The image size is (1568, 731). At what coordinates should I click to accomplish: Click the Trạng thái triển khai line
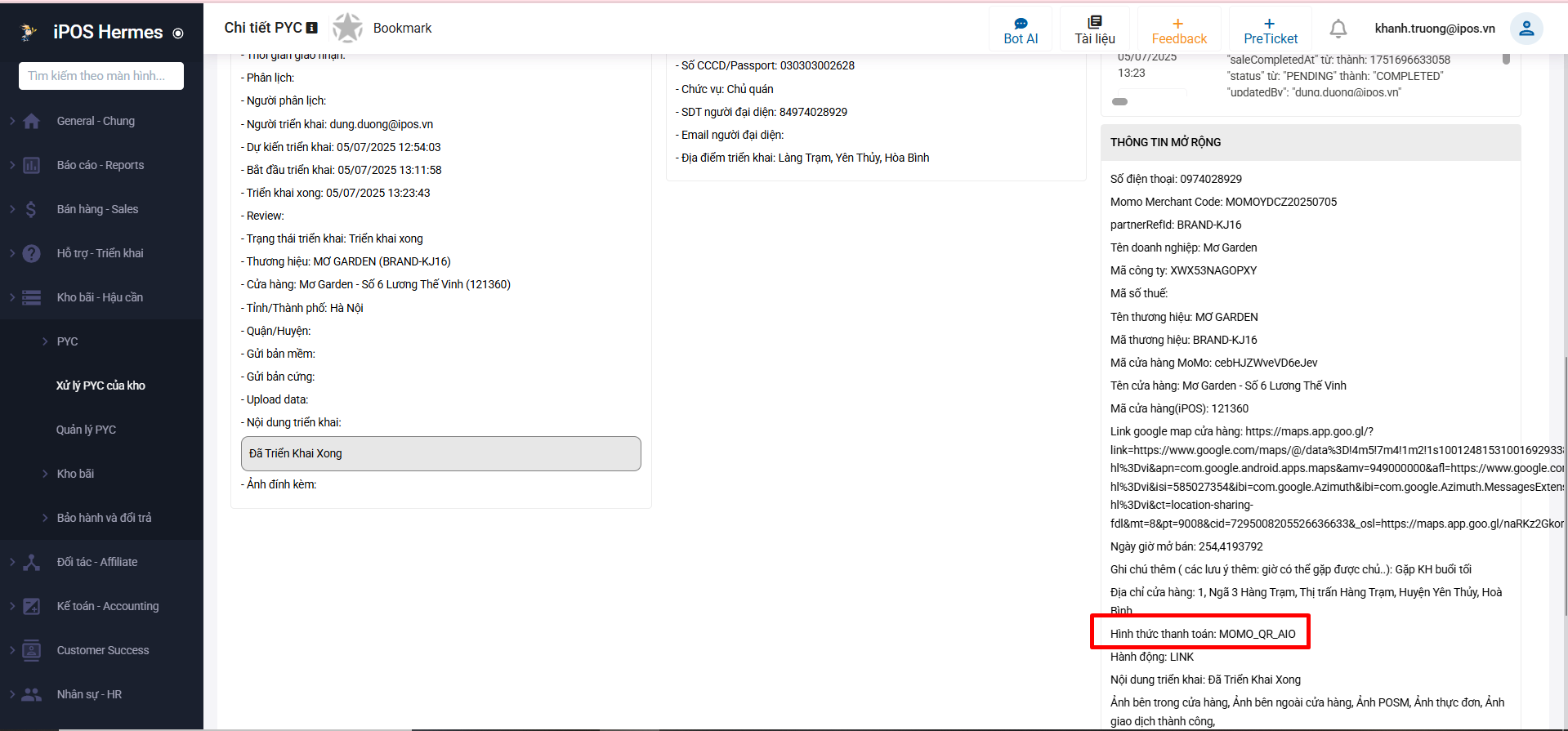332,238
